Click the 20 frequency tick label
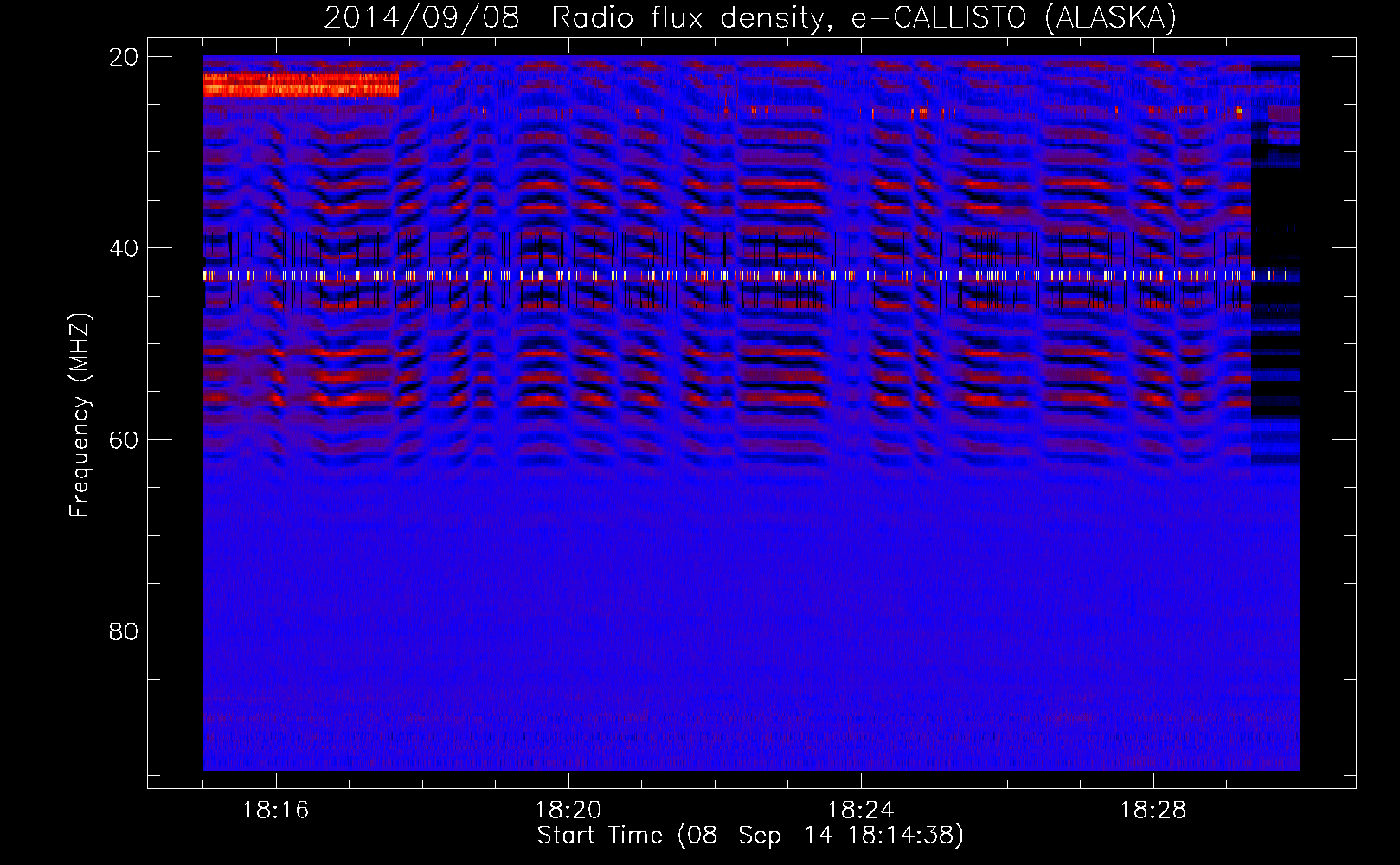 (x=124, y=57)
